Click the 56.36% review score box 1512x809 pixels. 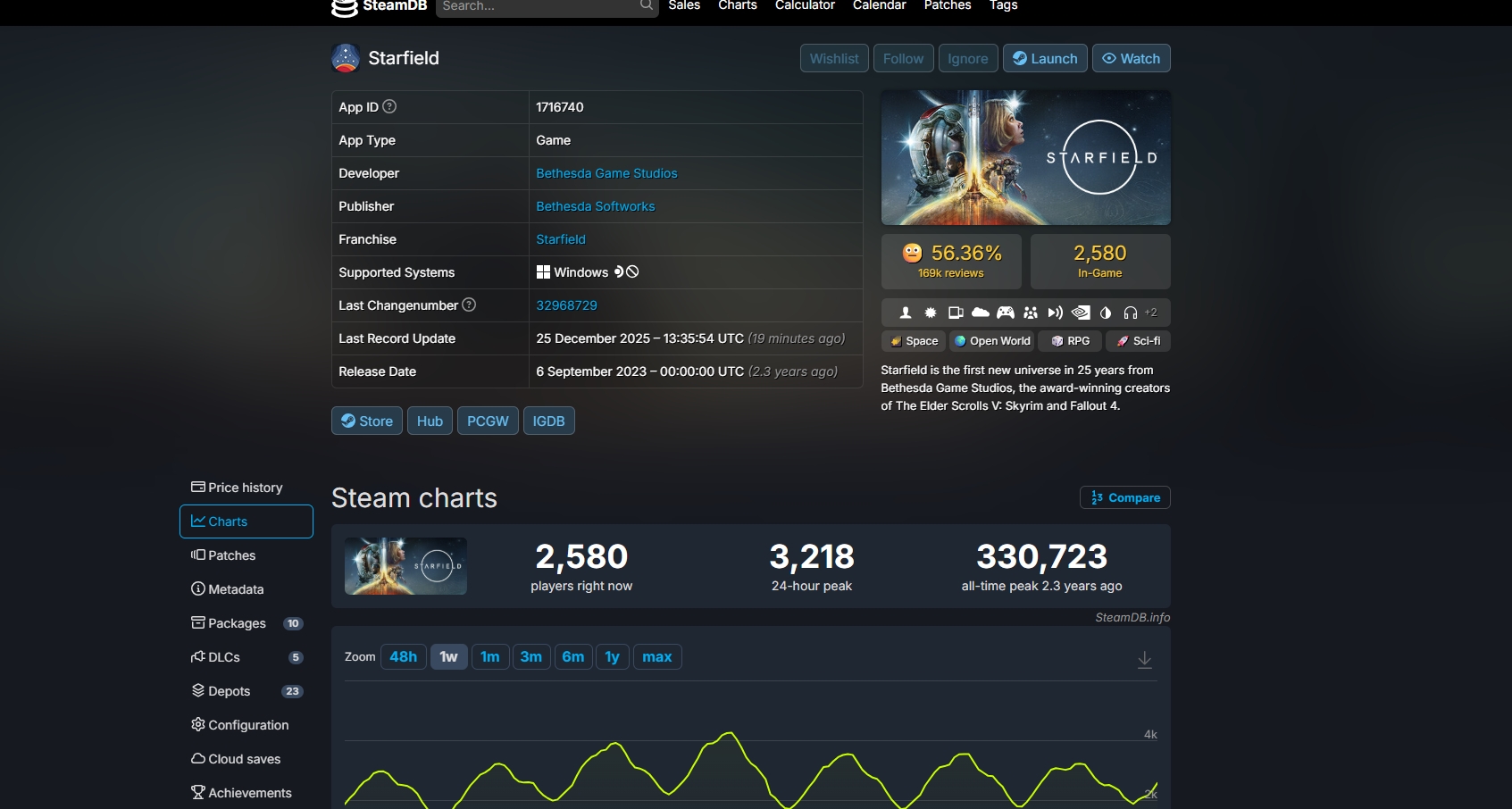pos(951,262)
